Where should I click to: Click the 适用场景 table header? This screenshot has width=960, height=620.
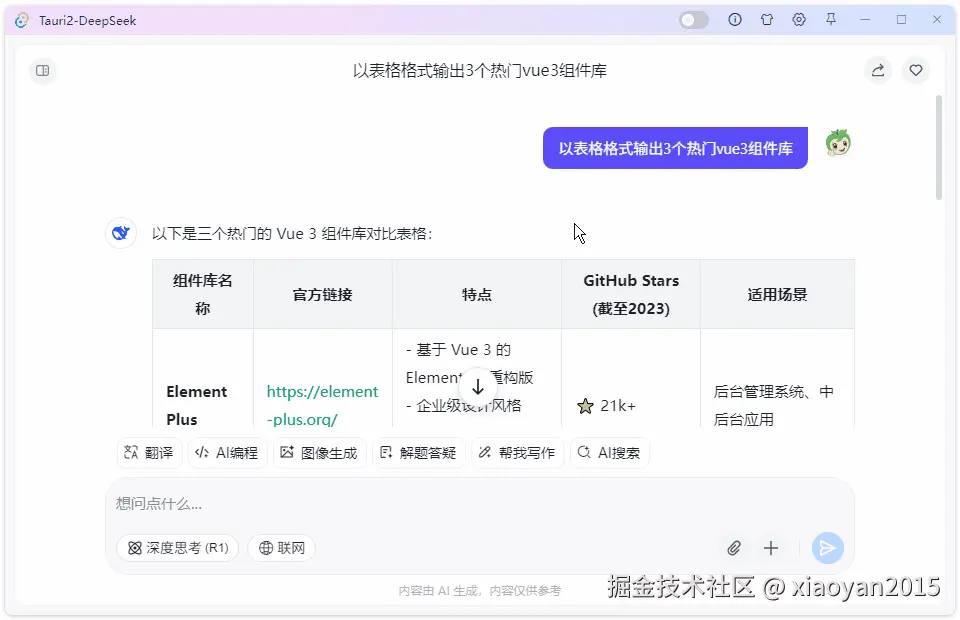[777, 294]
